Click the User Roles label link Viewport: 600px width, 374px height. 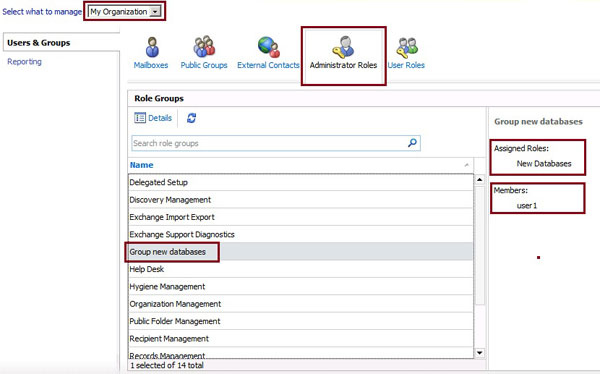pos(406,65)
